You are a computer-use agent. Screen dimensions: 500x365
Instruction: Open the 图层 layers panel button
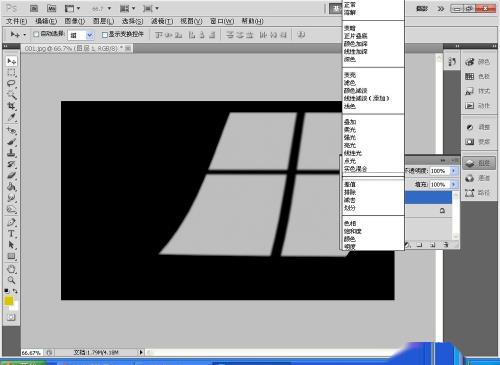click(479, 163)
